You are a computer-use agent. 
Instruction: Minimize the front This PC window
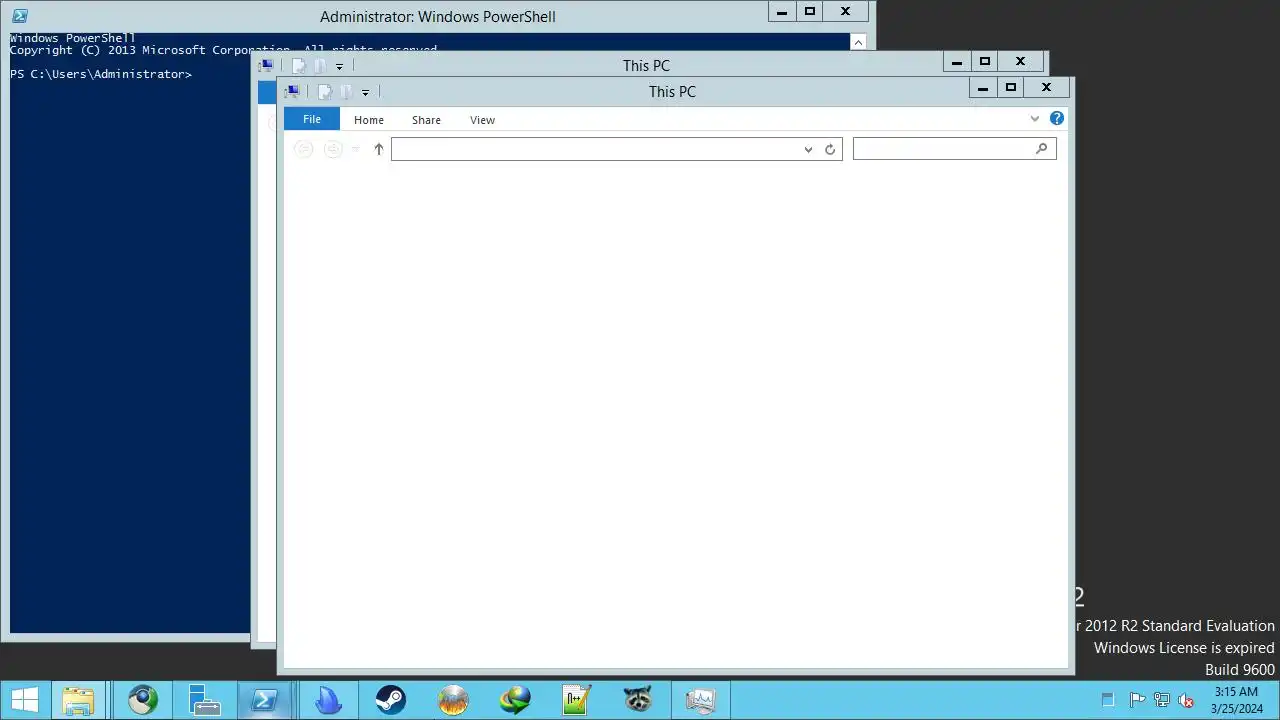pos(983,88)
